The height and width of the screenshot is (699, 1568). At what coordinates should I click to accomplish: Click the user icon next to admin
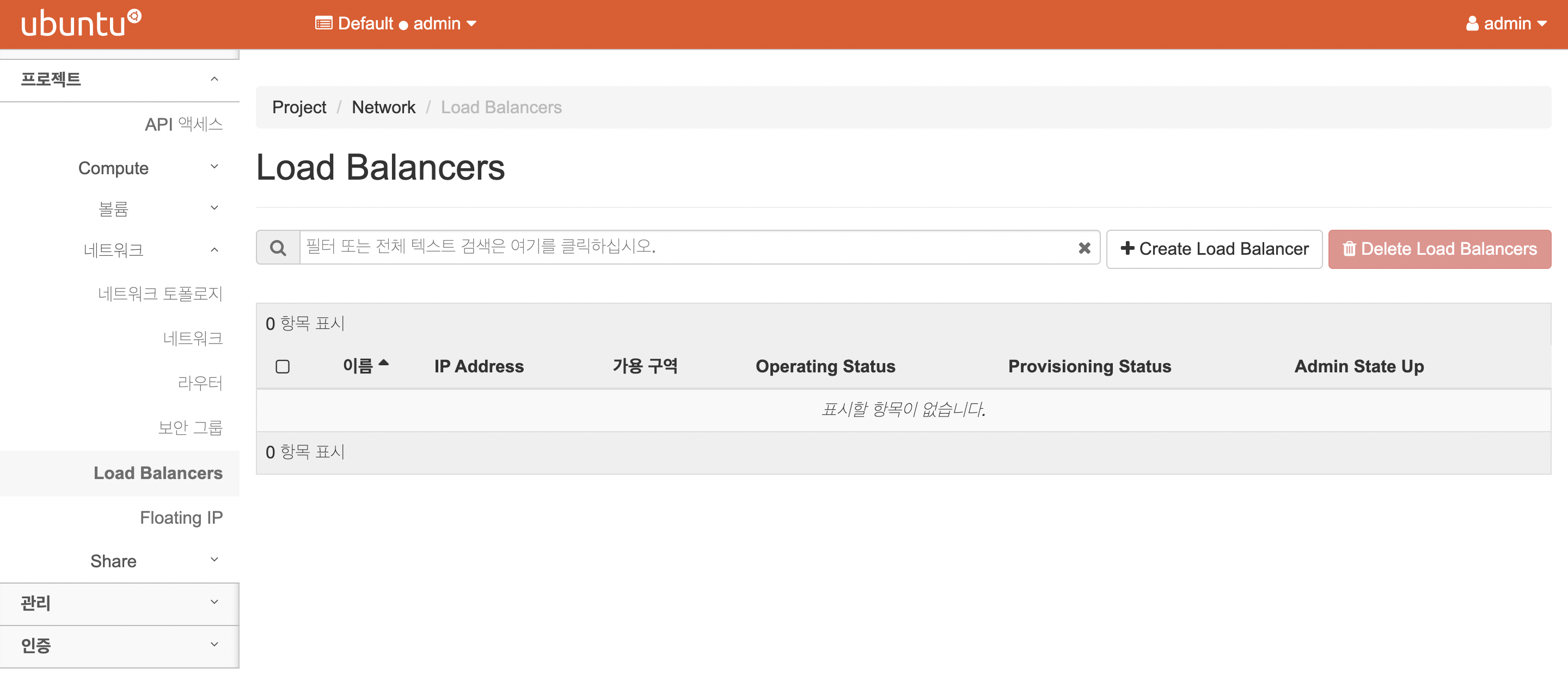(1472, 23)
